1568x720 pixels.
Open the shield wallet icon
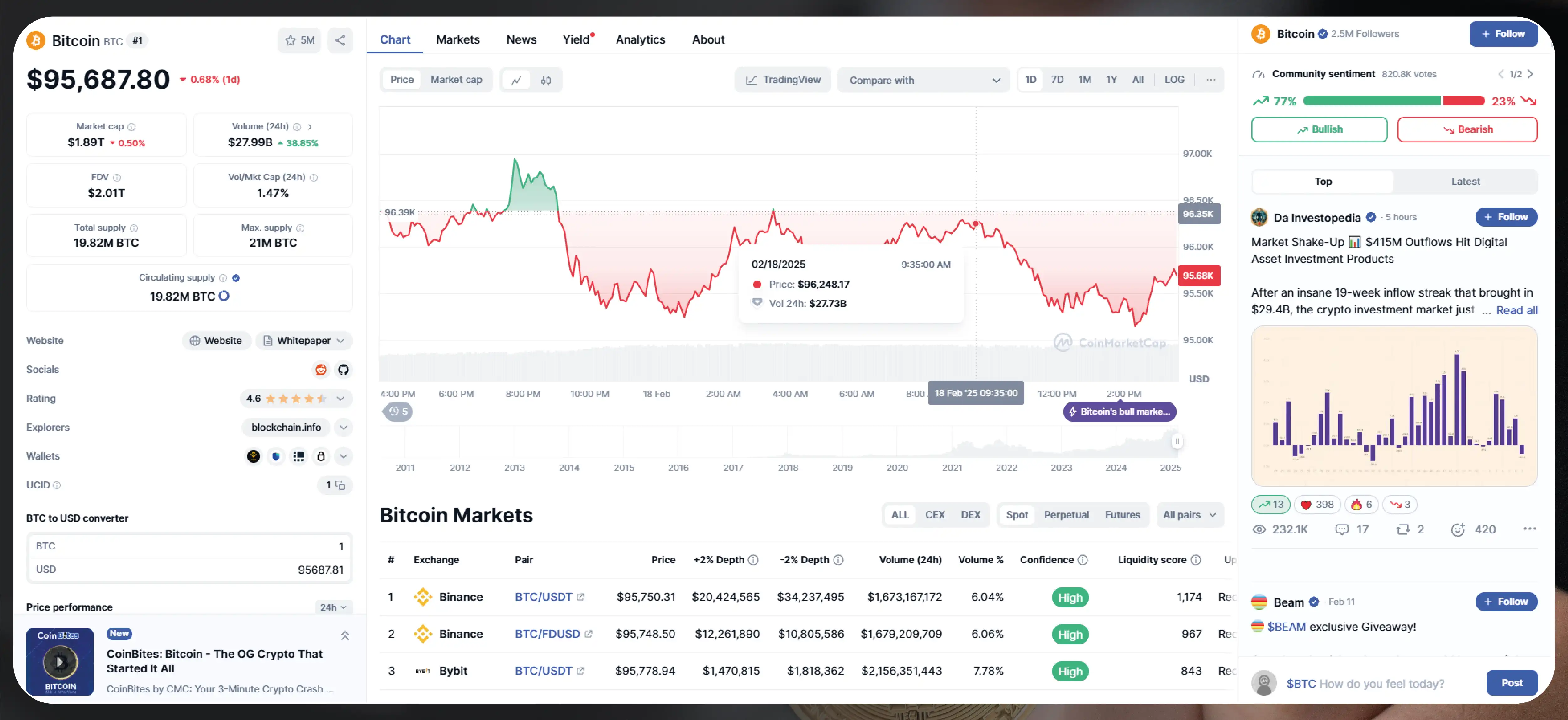[x=276, y=456]
